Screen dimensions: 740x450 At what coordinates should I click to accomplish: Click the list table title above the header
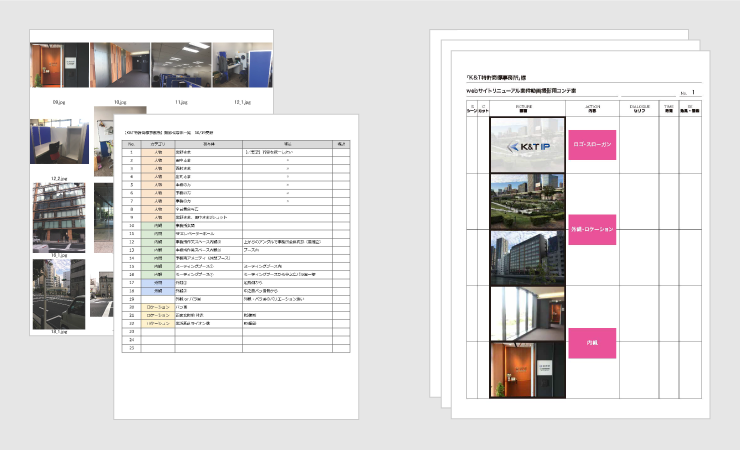click(x=168, y=133)
